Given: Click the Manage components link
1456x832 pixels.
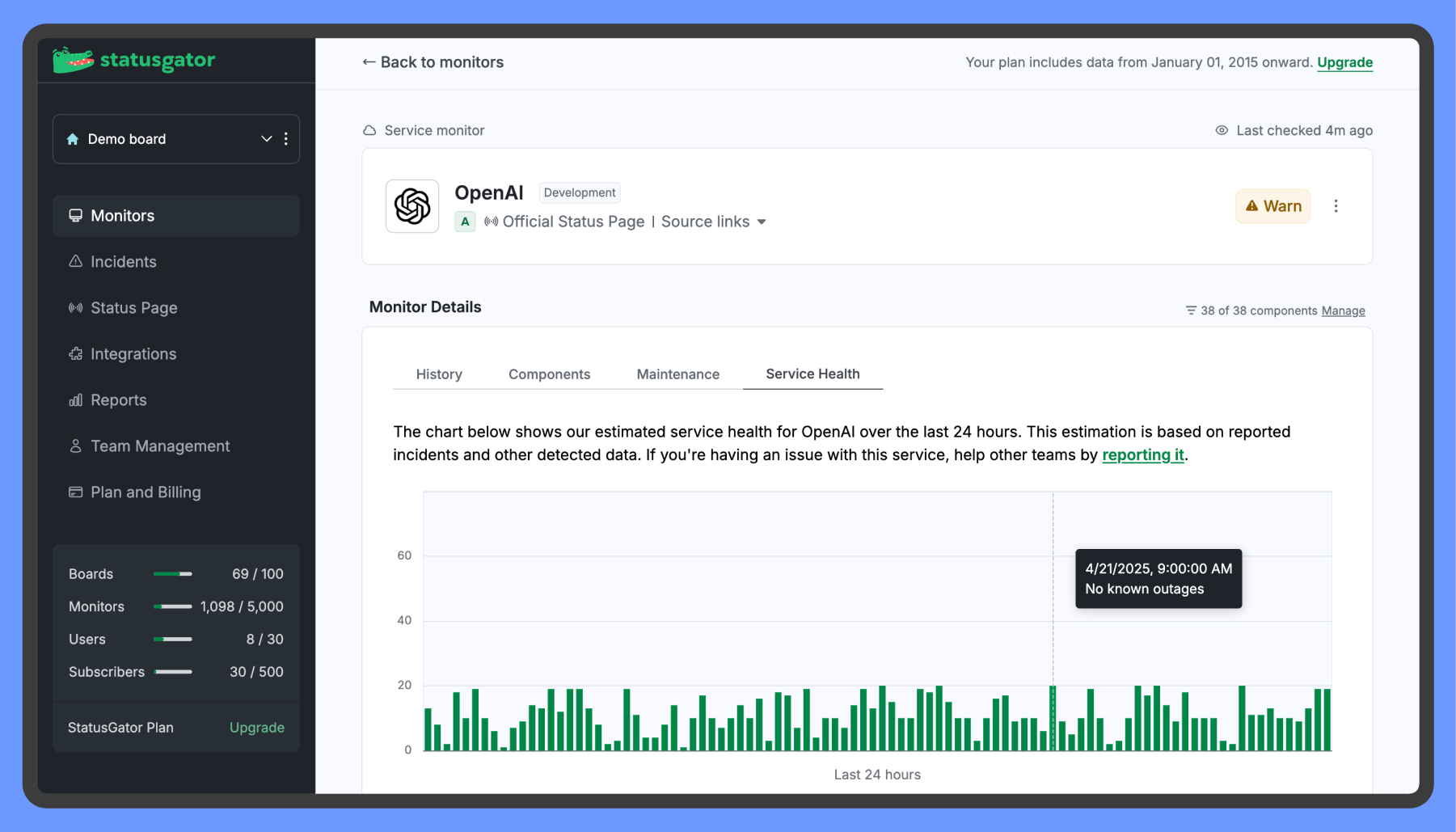Looking at the screenshot, I should [1344, 310].
